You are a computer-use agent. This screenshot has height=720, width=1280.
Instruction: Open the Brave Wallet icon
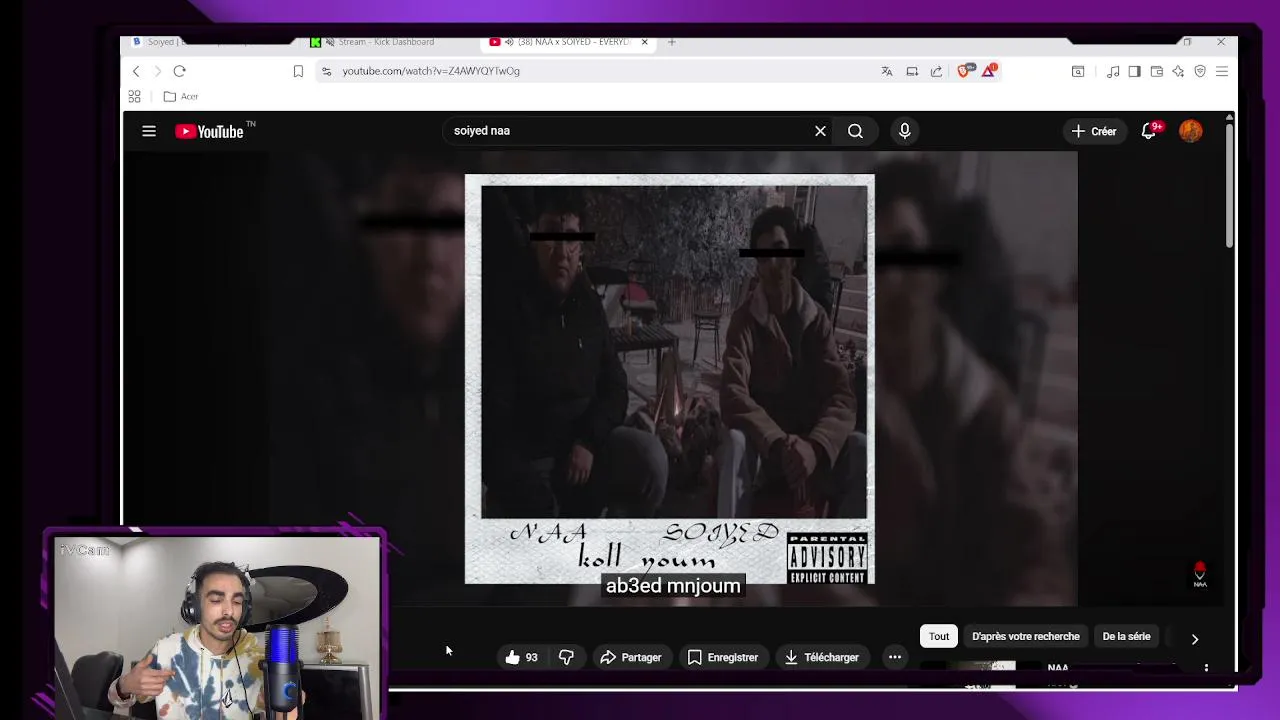(1156, 71)
